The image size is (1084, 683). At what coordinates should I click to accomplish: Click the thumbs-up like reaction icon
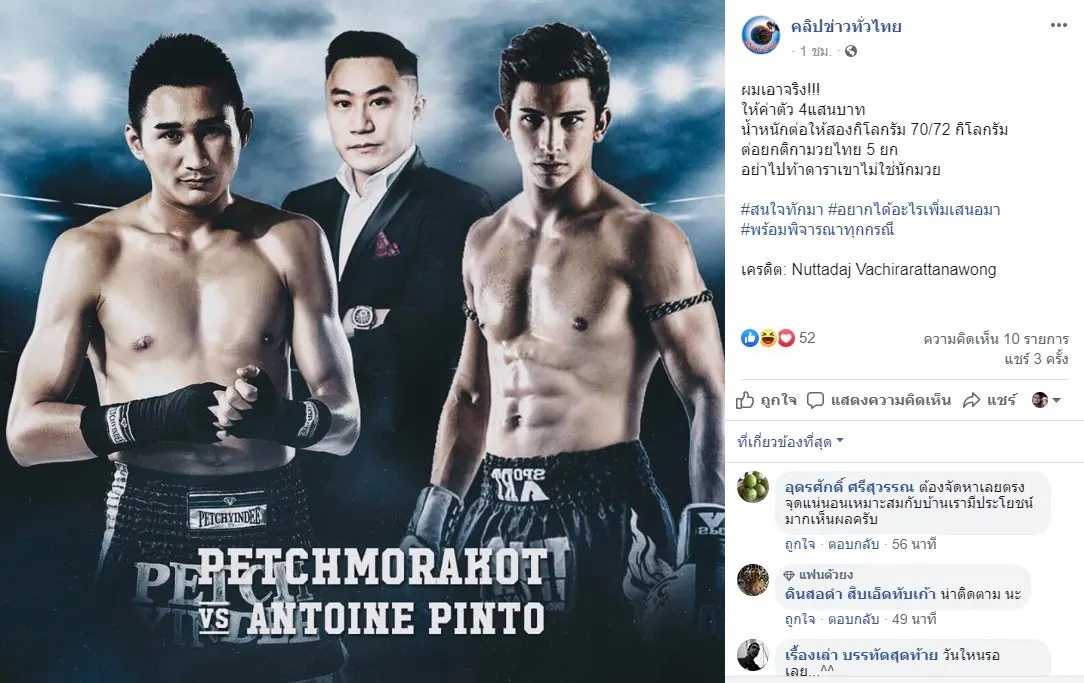click(x=750, y=338)
